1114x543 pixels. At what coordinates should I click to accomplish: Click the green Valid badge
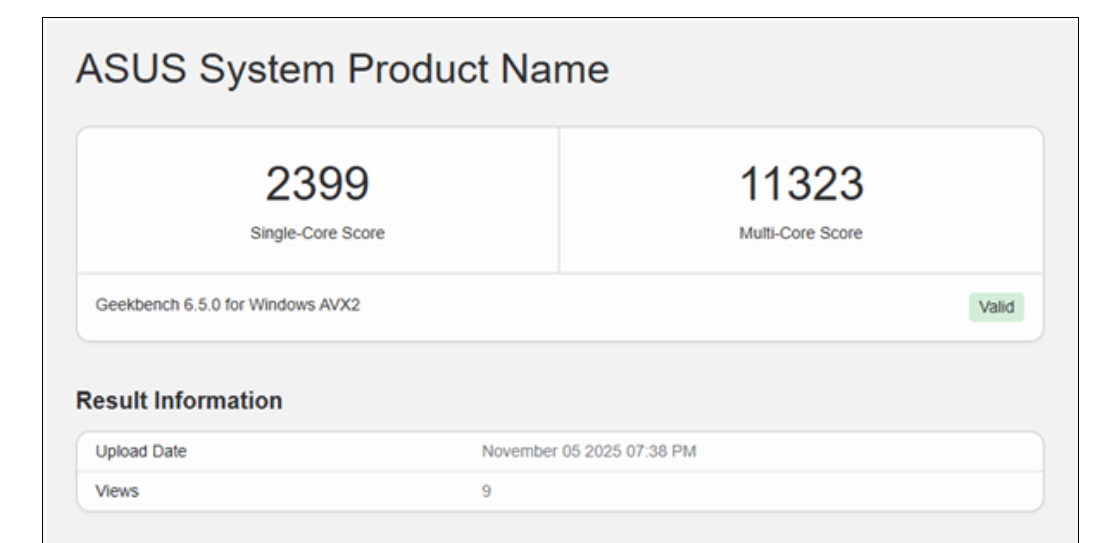coord(996,307)
